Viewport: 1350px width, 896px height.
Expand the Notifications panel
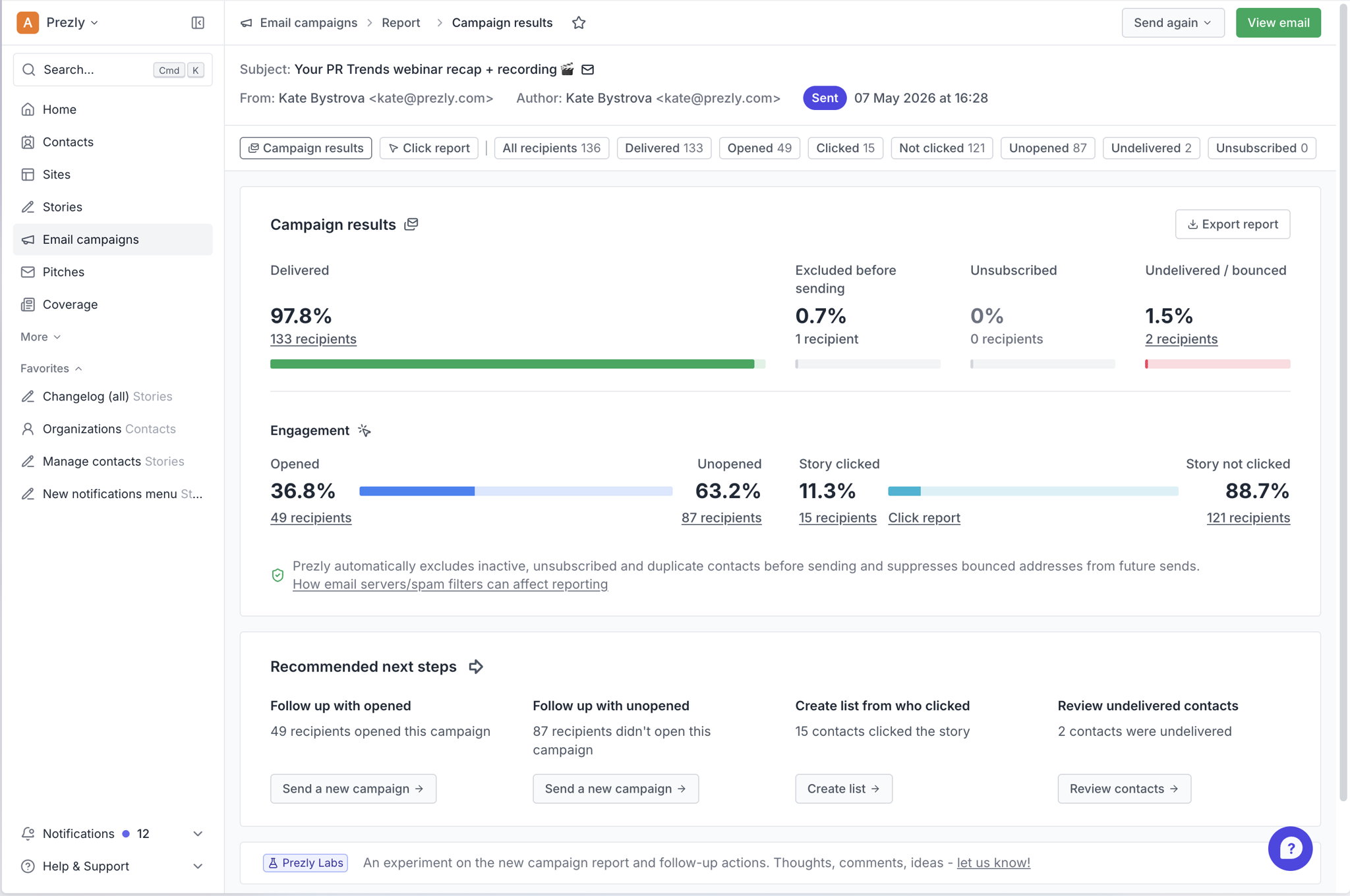pos(113,833)
